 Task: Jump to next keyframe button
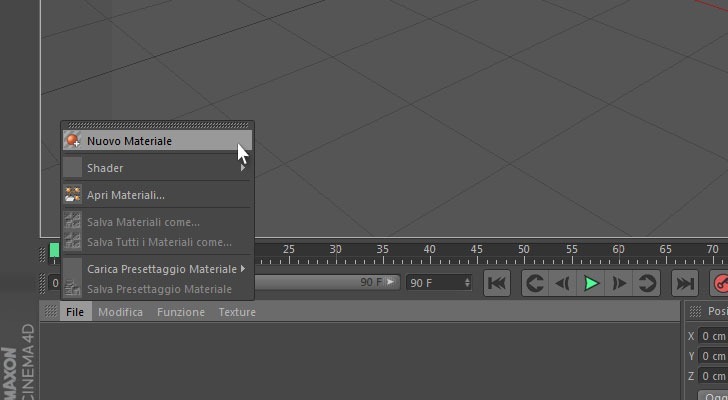tap(646, 283)
